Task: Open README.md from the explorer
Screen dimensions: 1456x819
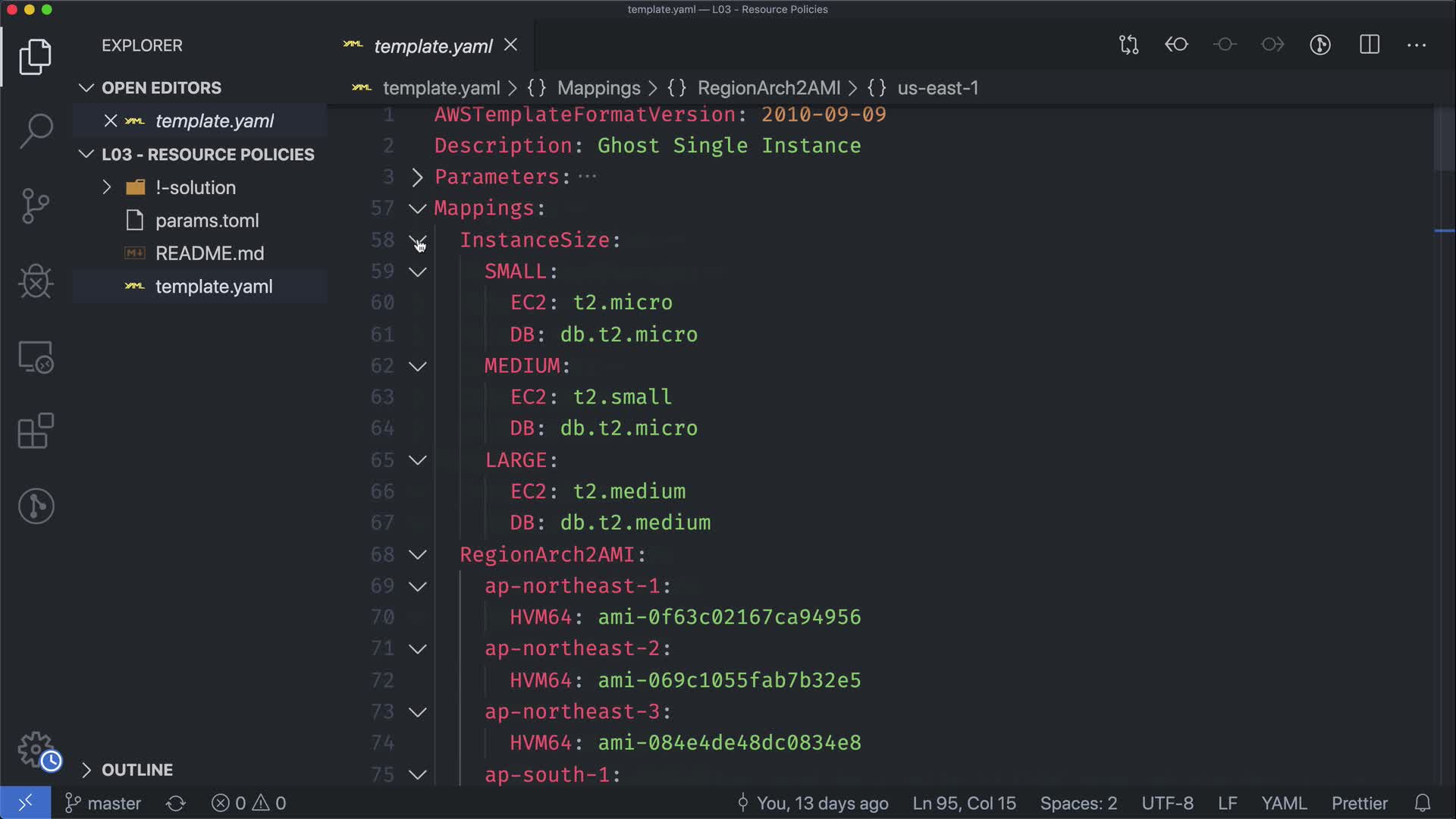Action: [209, 253]
